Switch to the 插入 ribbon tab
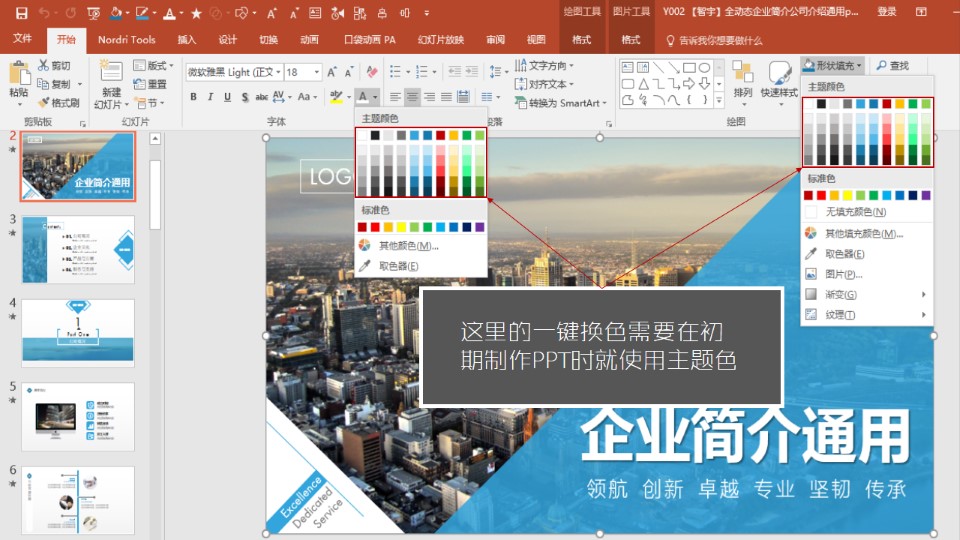Image resolution: width=960 pixels, height=540 pixels. [187, 40]
